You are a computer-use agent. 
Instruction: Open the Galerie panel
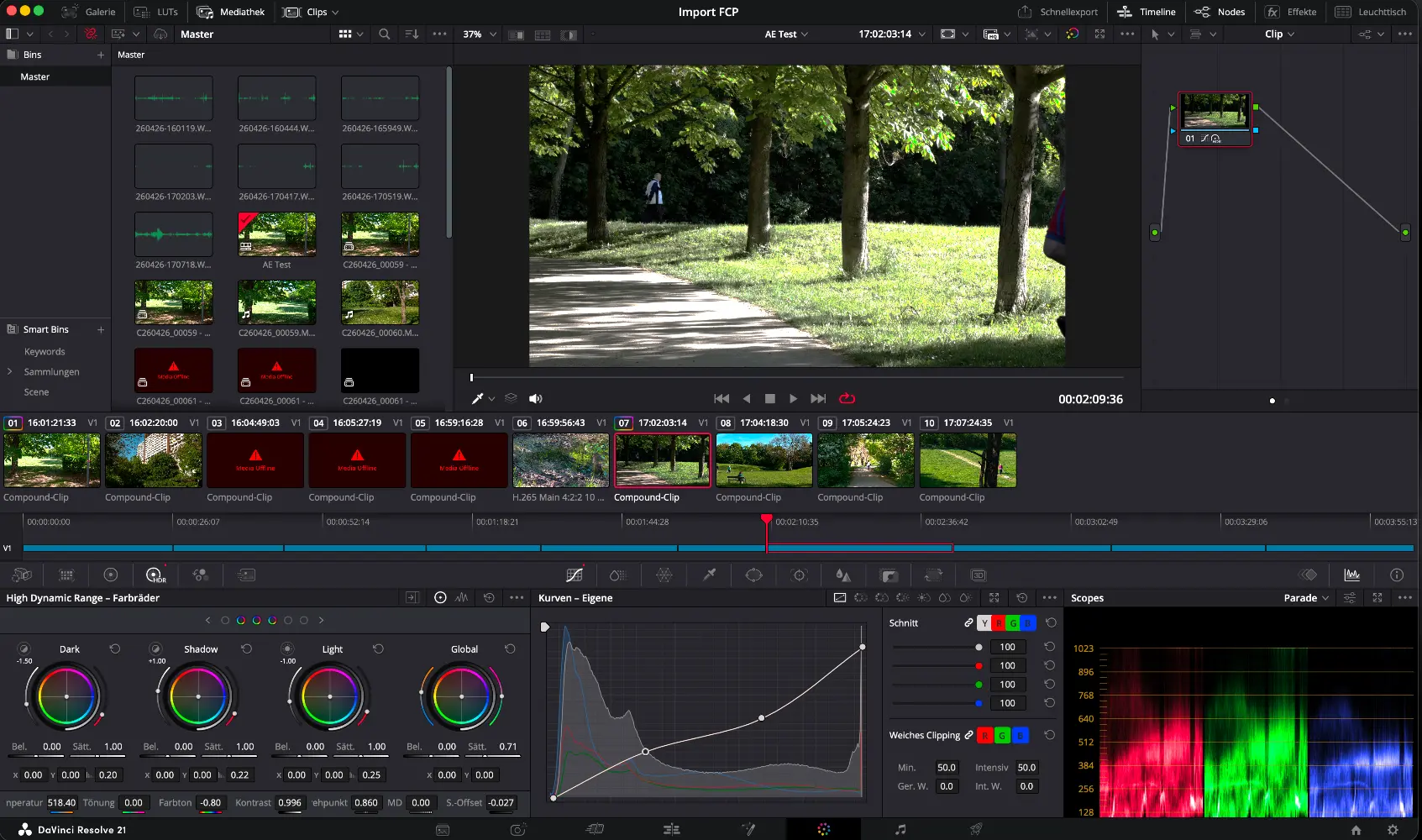pyautogui.click(x=89, y=12)
